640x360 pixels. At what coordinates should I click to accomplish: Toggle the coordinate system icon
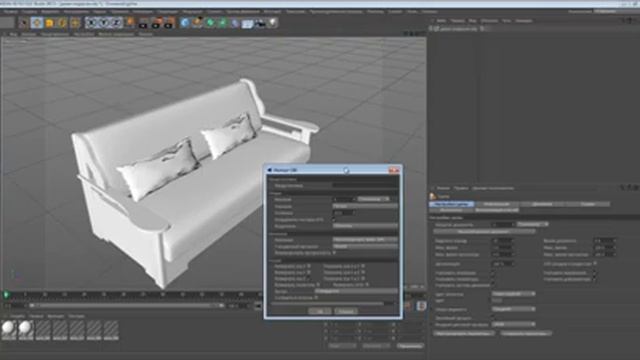click(130, 23)
